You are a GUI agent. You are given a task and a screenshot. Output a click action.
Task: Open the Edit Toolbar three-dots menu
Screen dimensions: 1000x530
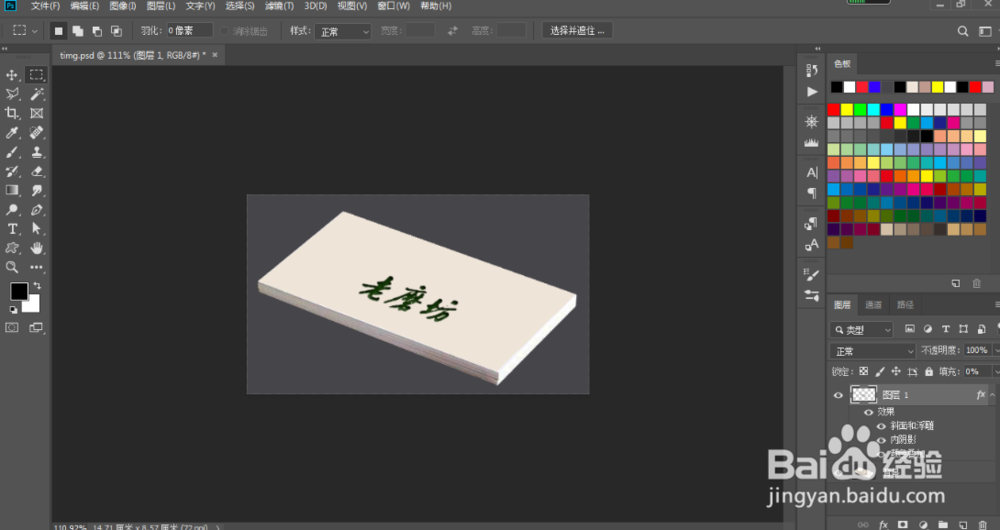tap(36, 267)
